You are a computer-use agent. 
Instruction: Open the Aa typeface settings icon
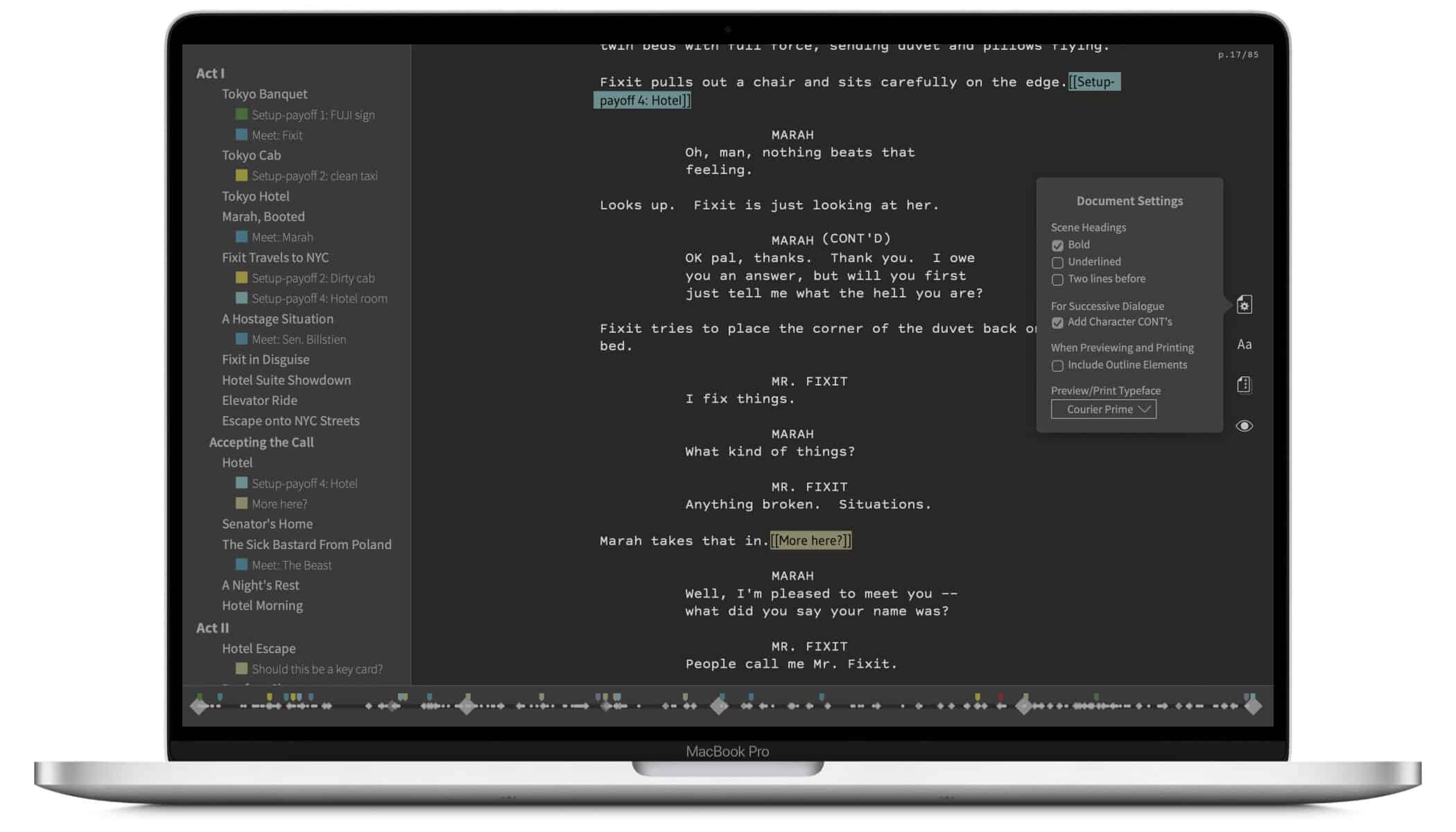(x=1244, y=345)
